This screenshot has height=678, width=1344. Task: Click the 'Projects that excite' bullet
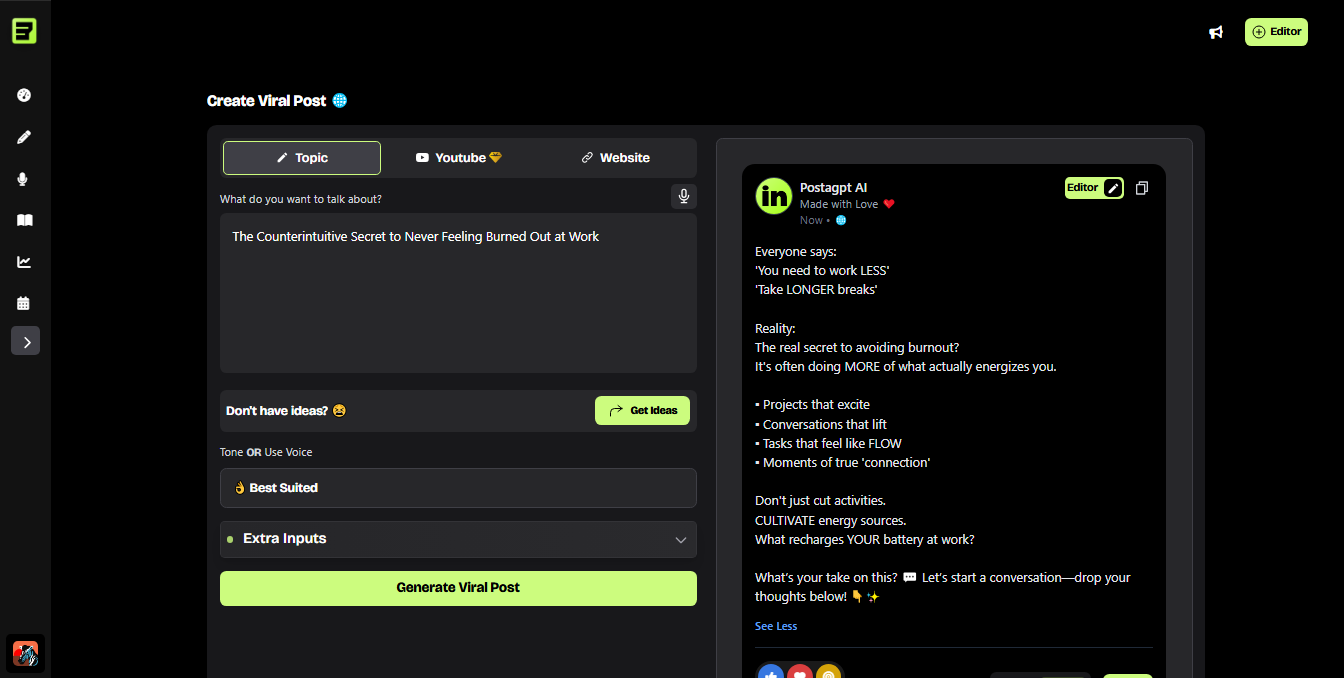(812, 405)
